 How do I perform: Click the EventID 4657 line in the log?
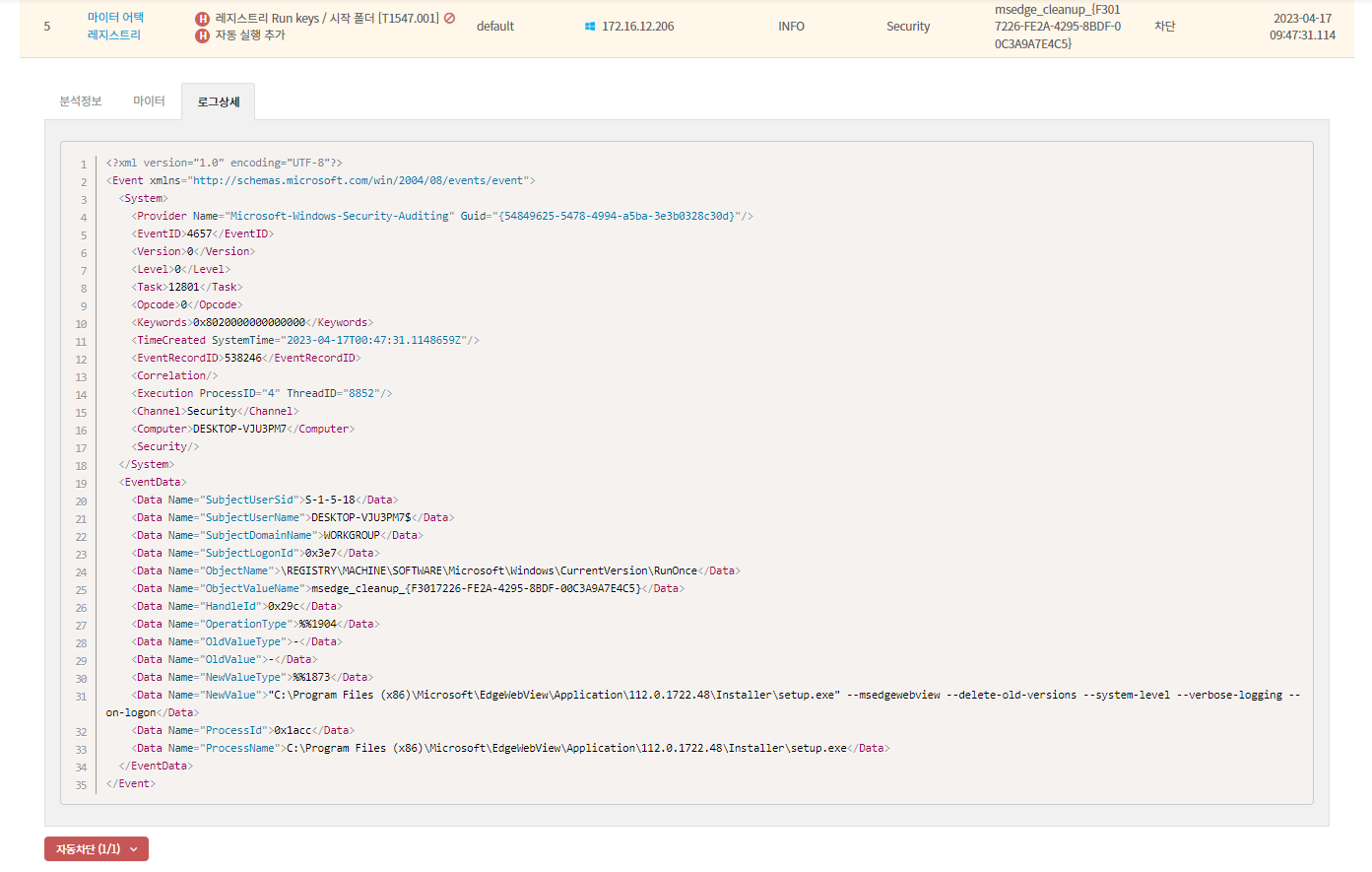click(203, 235)
